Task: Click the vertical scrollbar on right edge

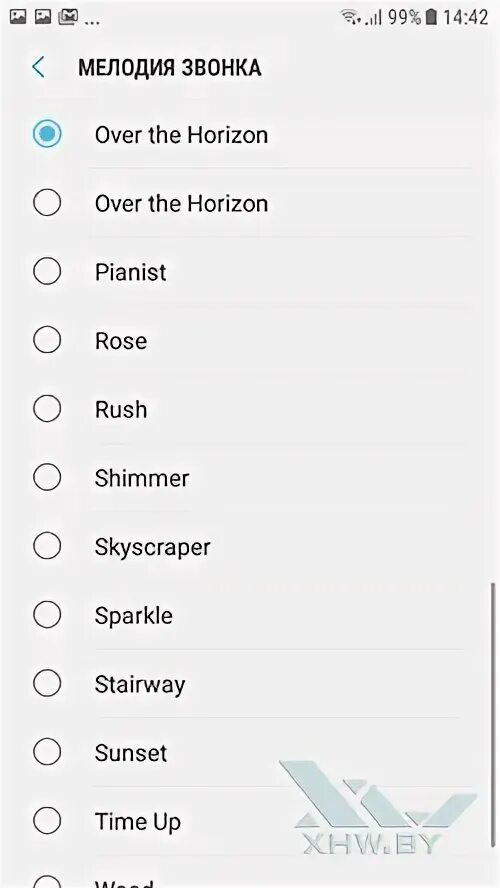Action: click(493, 714)
